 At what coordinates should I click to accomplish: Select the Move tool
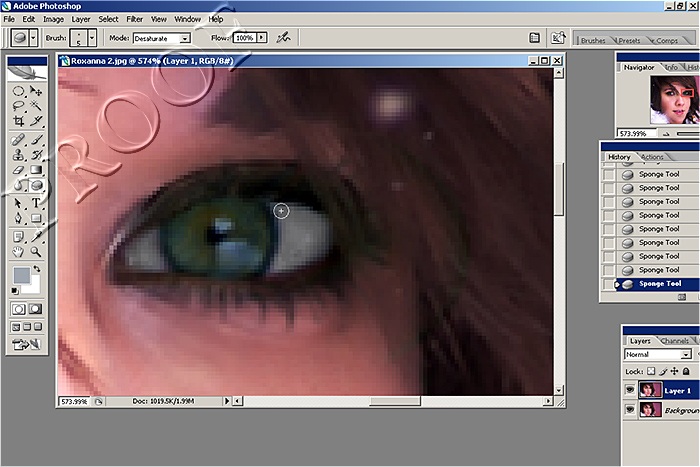click(36, 92)
